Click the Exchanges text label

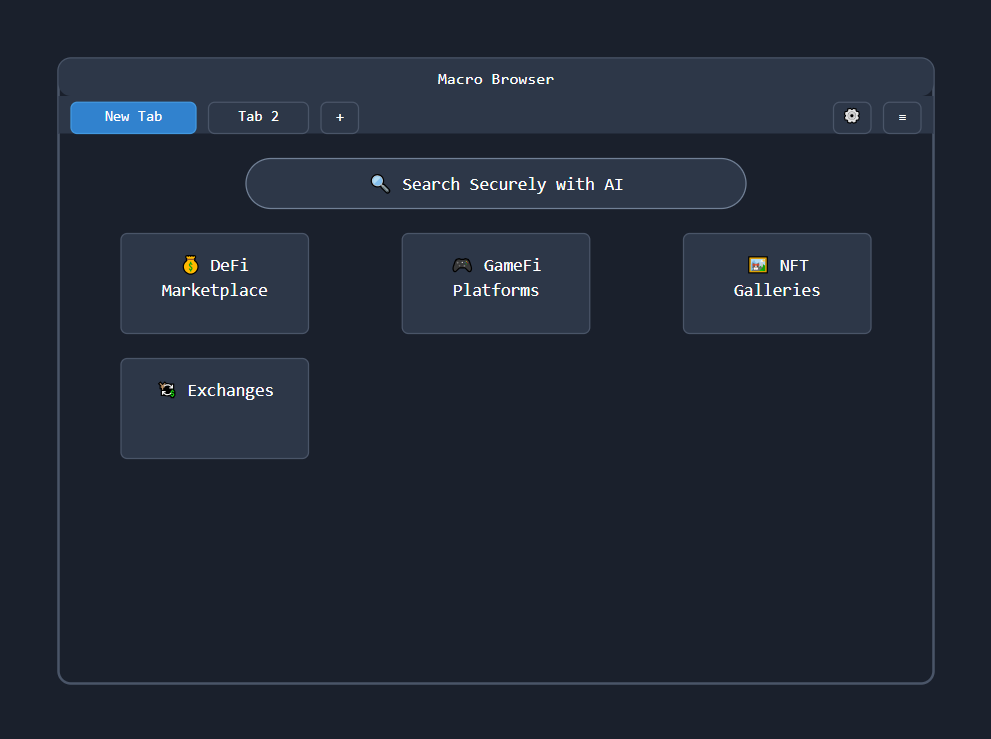coord(230,390)
